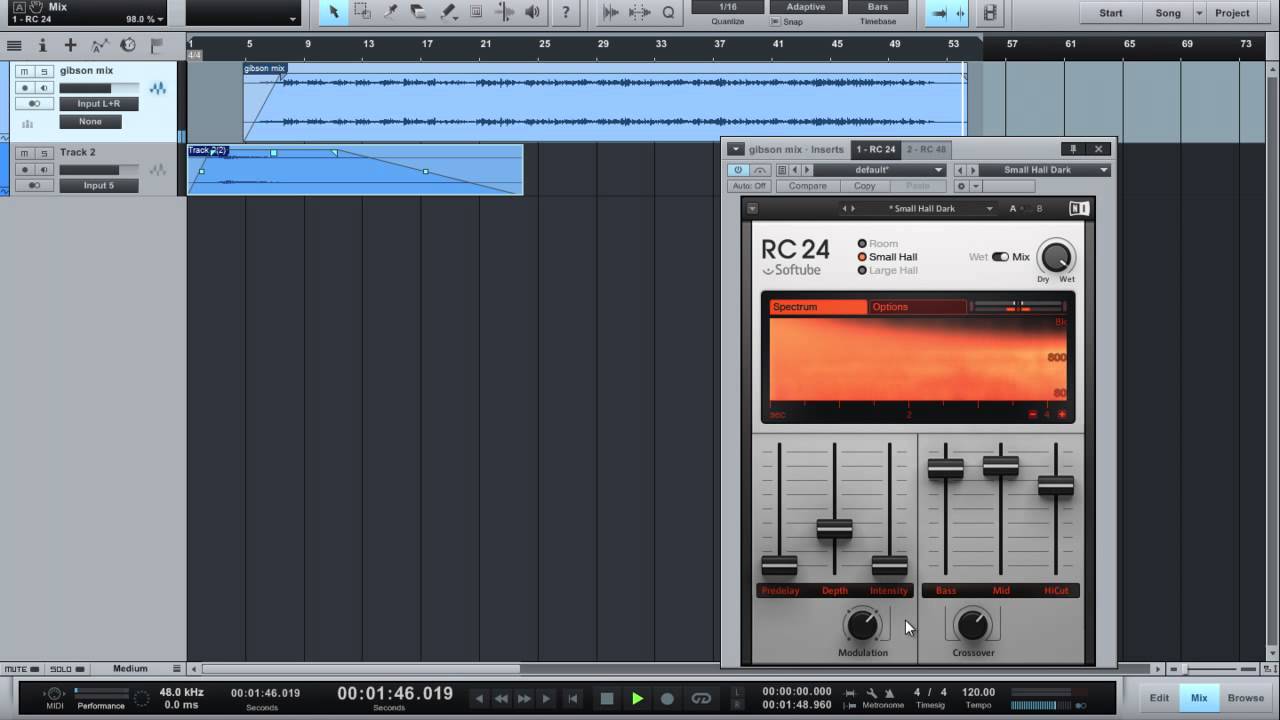Open the track list icon
1280x720 pixels.
point(14,45)
